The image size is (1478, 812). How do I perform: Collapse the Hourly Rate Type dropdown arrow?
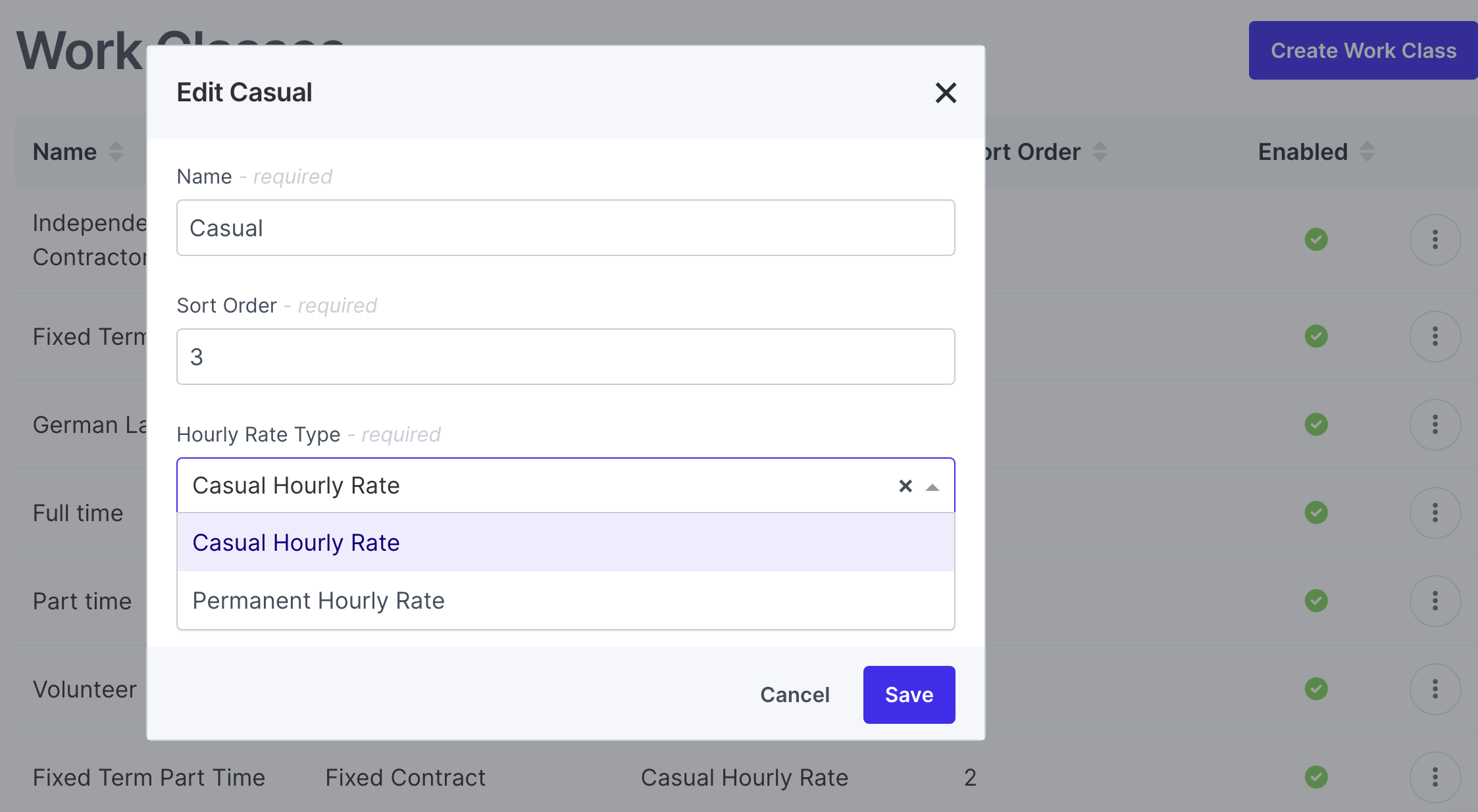932,487
